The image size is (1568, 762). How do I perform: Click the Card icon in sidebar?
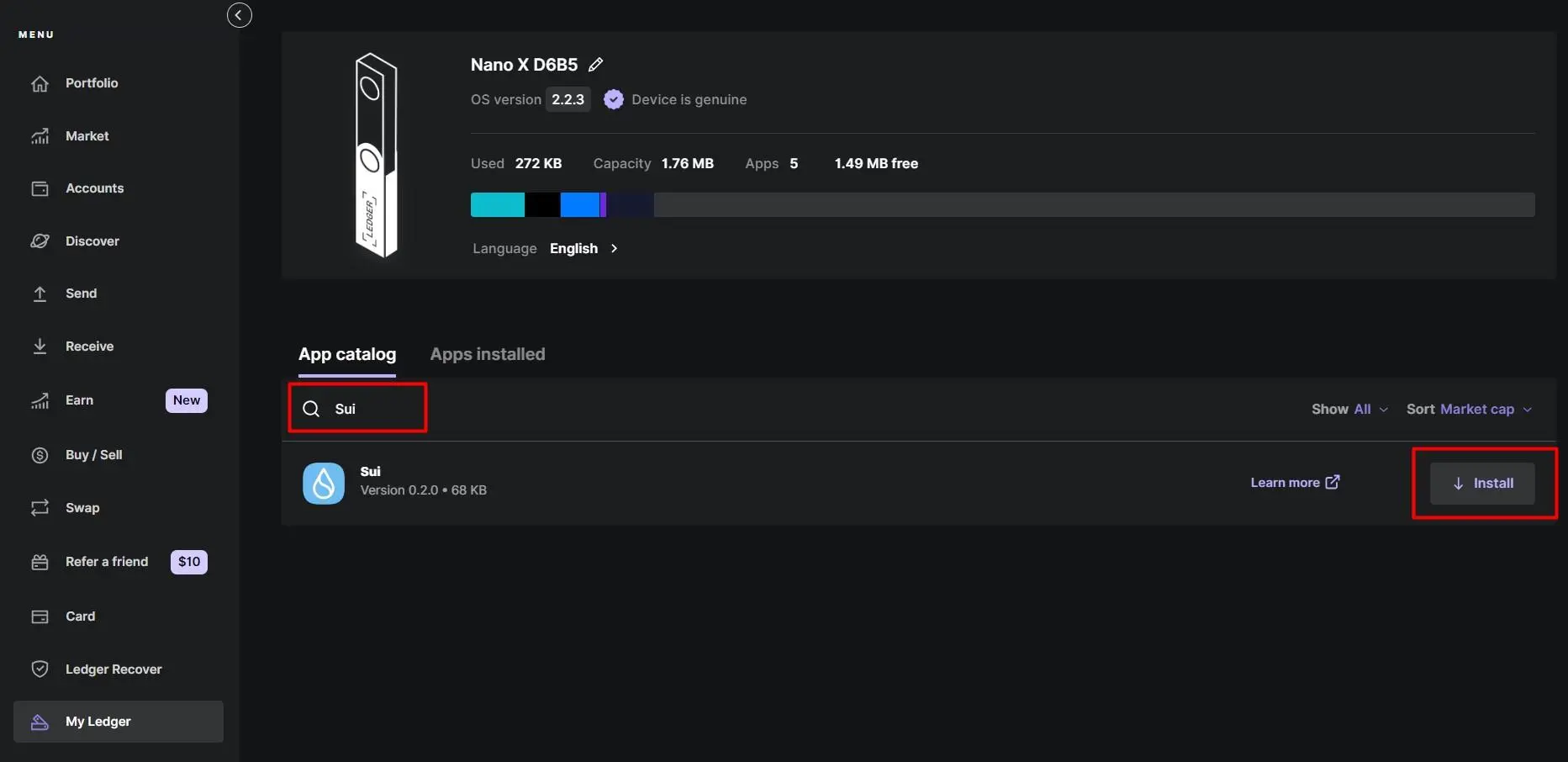tap(40, 616)
